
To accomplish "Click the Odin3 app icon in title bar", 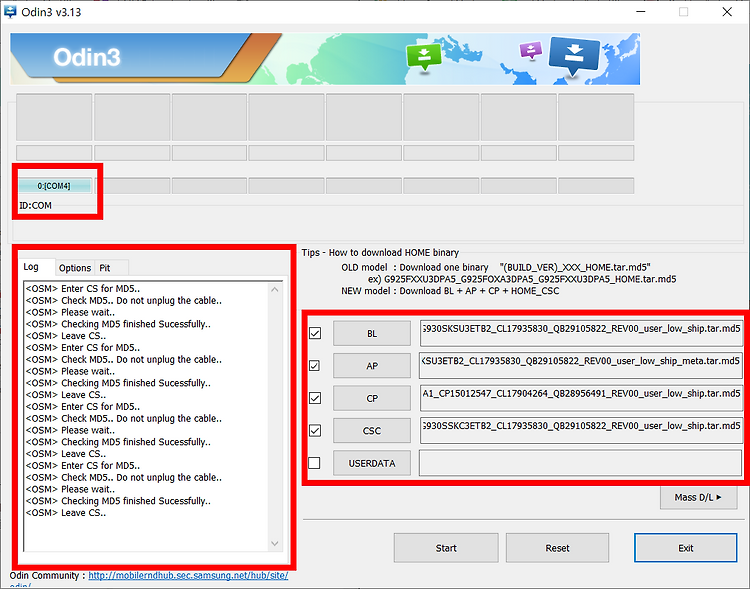I will point(10,11).
